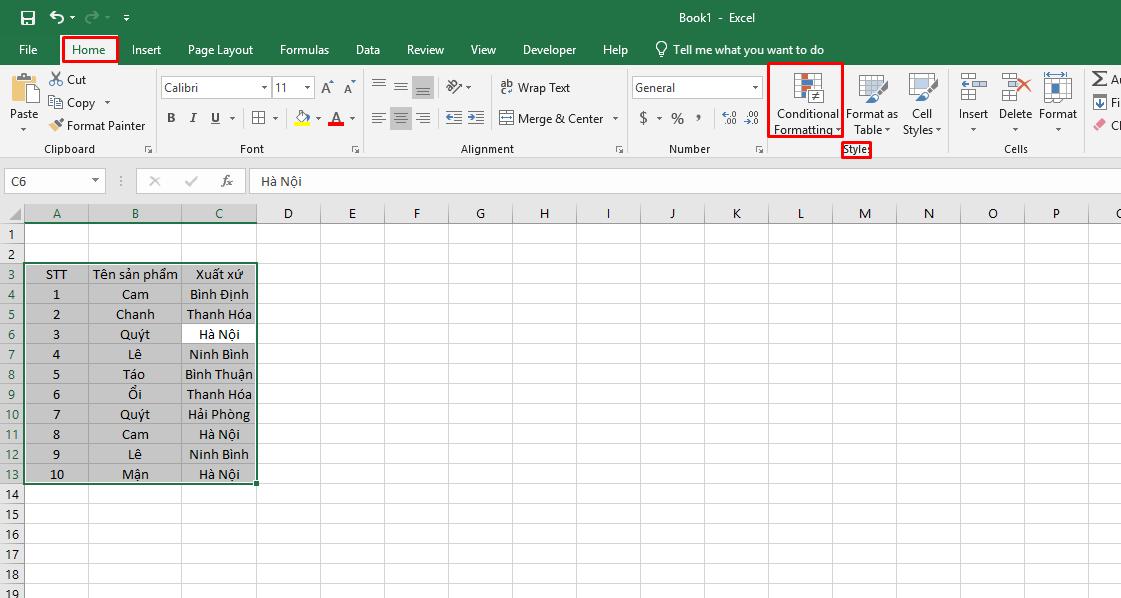This screenshot has width=1121, height=598.
Task: Switch to the Formulas ribbon tab
Action: point(304,49)
